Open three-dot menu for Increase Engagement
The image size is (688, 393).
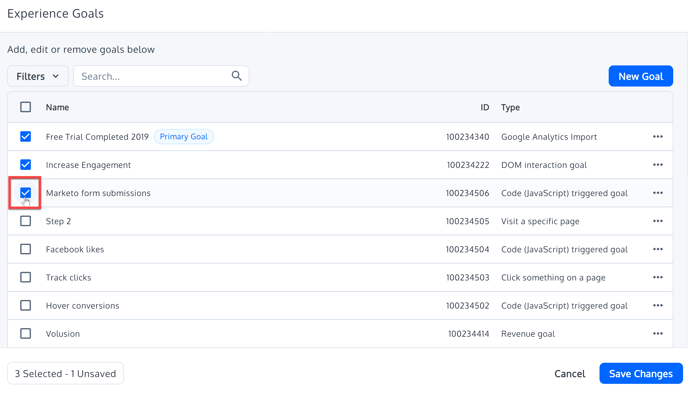click(x=657, y=165)
